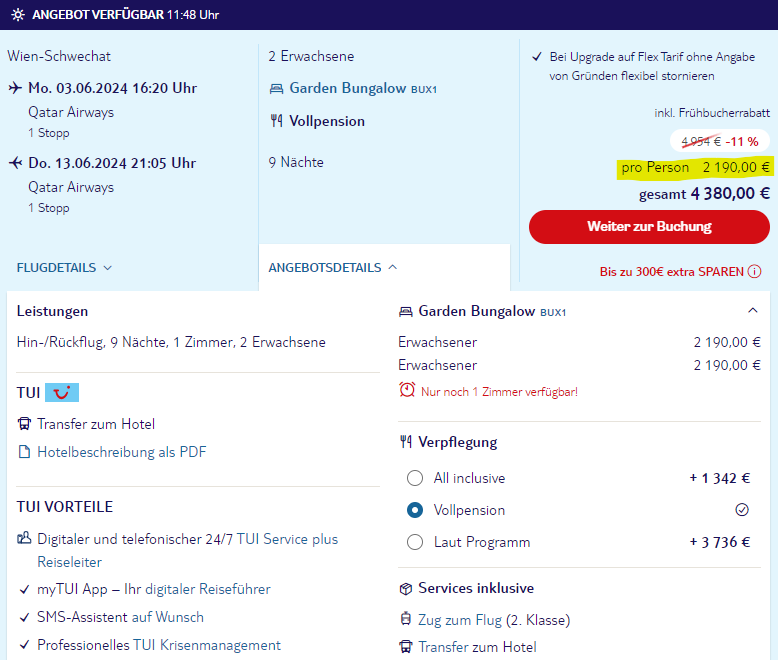This screenshot has width=778, height=660.
Task: Click the TUI smile logo
Action: click(62, 393)
